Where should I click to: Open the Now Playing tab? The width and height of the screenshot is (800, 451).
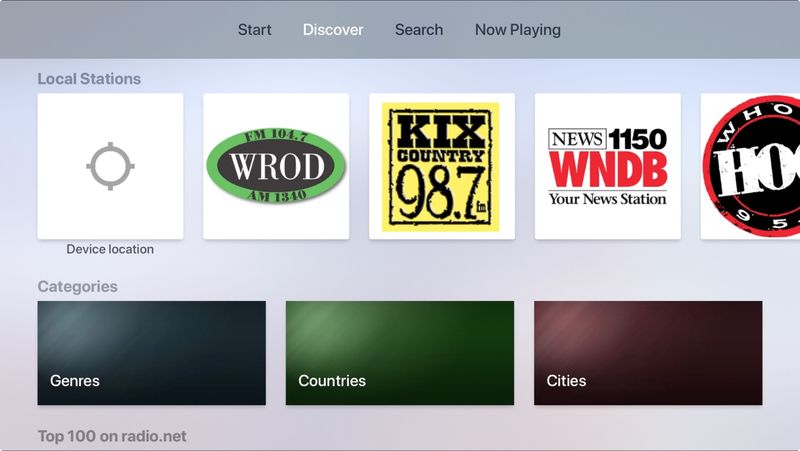518,30
